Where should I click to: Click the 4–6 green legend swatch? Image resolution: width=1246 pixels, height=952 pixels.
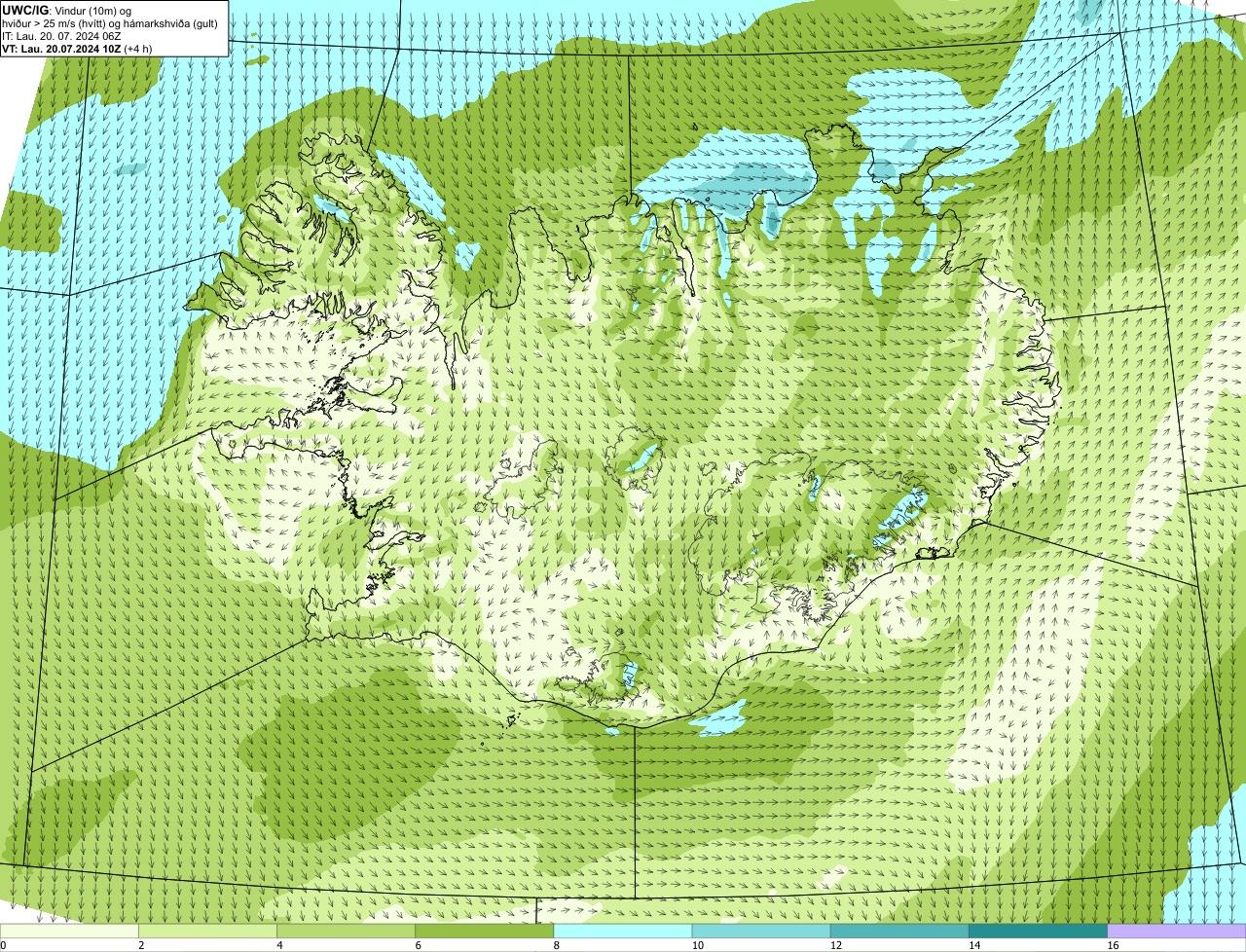click(x=347, y=931)
